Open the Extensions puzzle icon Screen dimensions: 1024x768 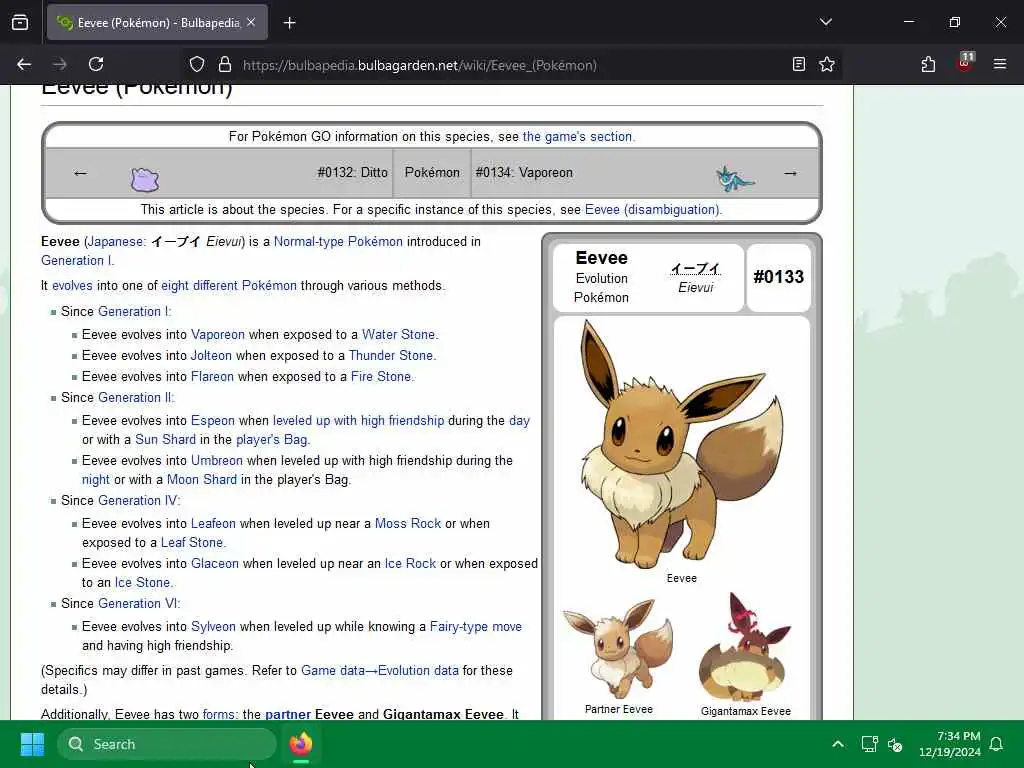pos(928,64)
